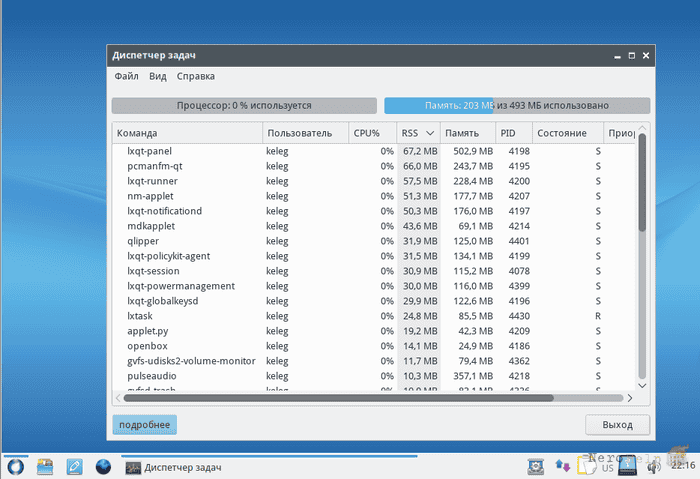Open the Вид menu
Image resolution: width=700 pixels, height=479 pixels.
[158, 76]
